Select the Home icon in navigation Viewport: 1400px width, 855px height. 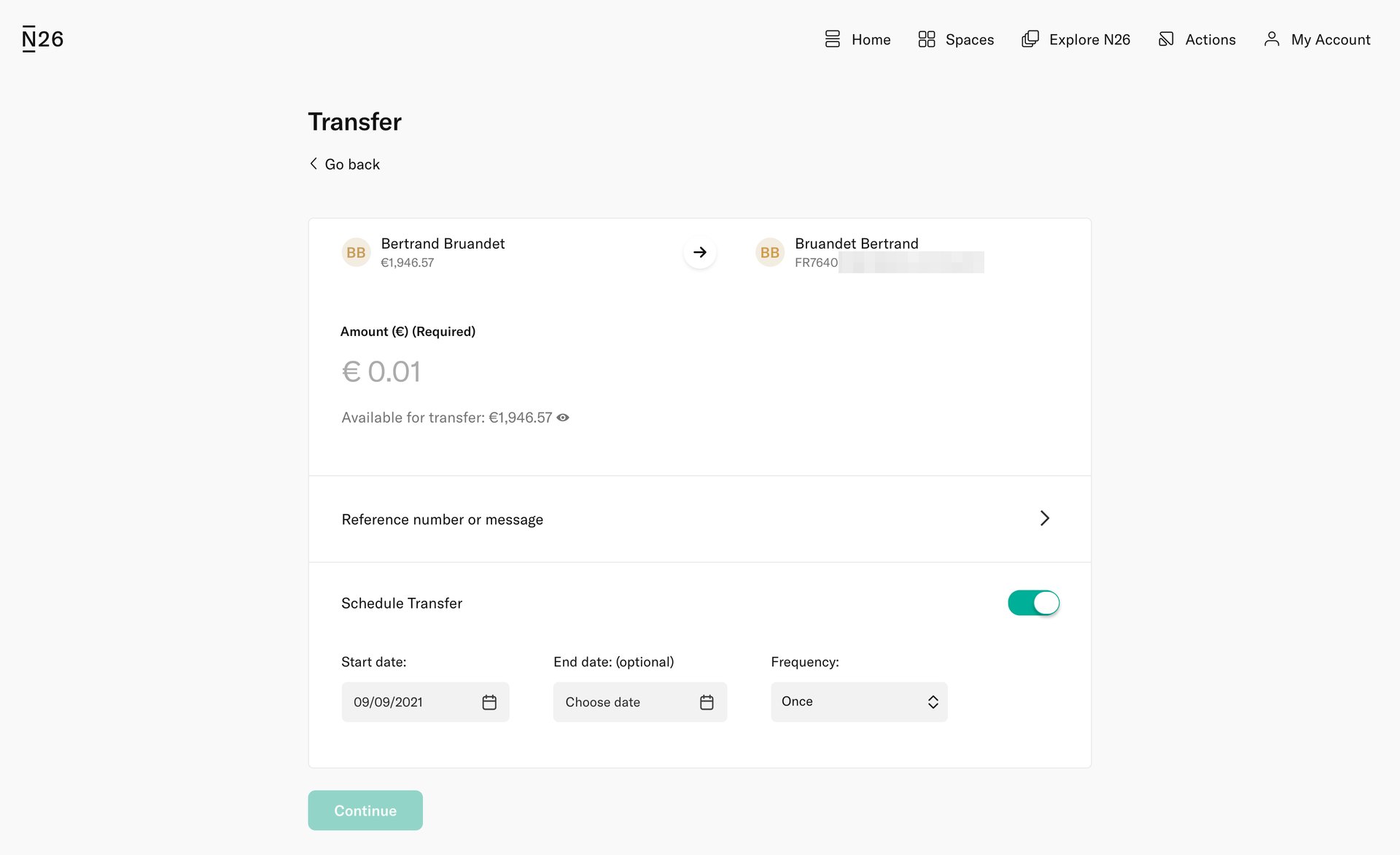[x=831, y=39]
